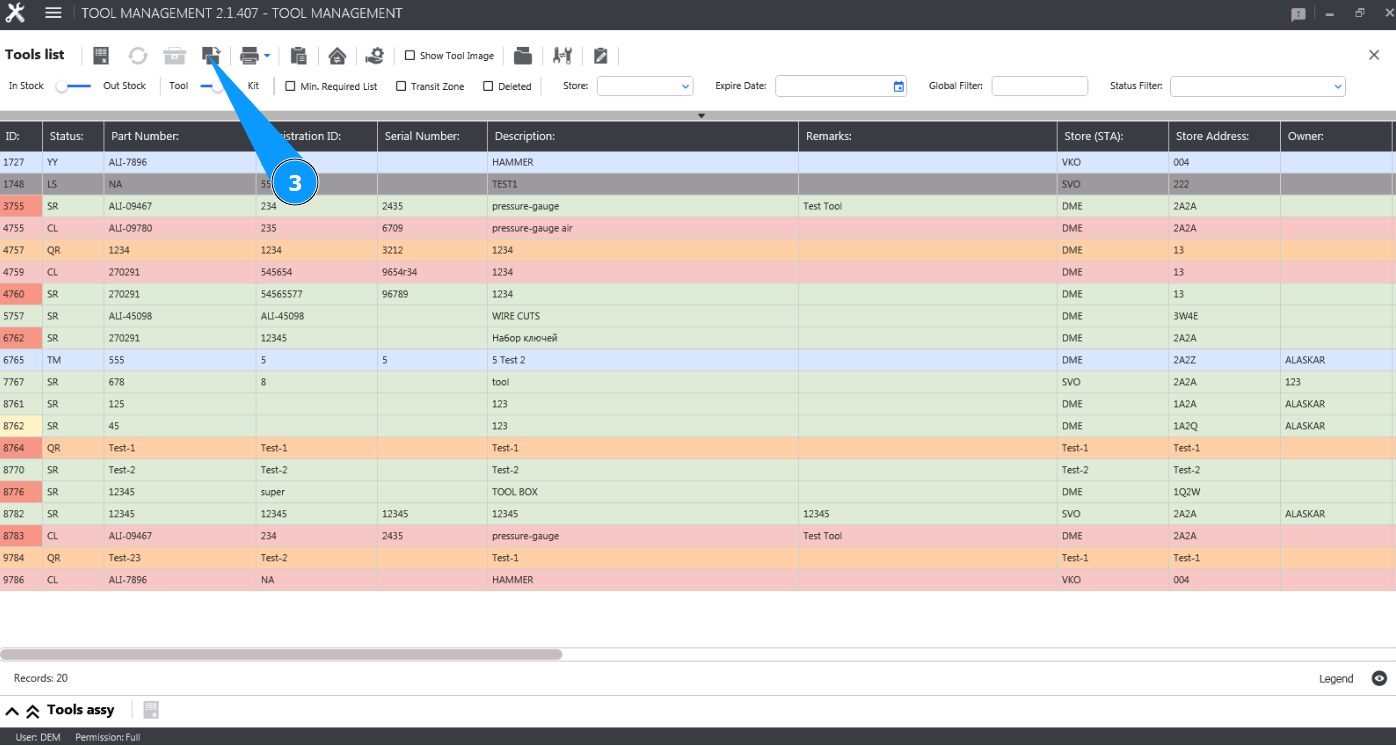The width and height of the screenshot is (1396, 746).
Task: Open the Expire Date calendar picker
Action: [898, 86]
